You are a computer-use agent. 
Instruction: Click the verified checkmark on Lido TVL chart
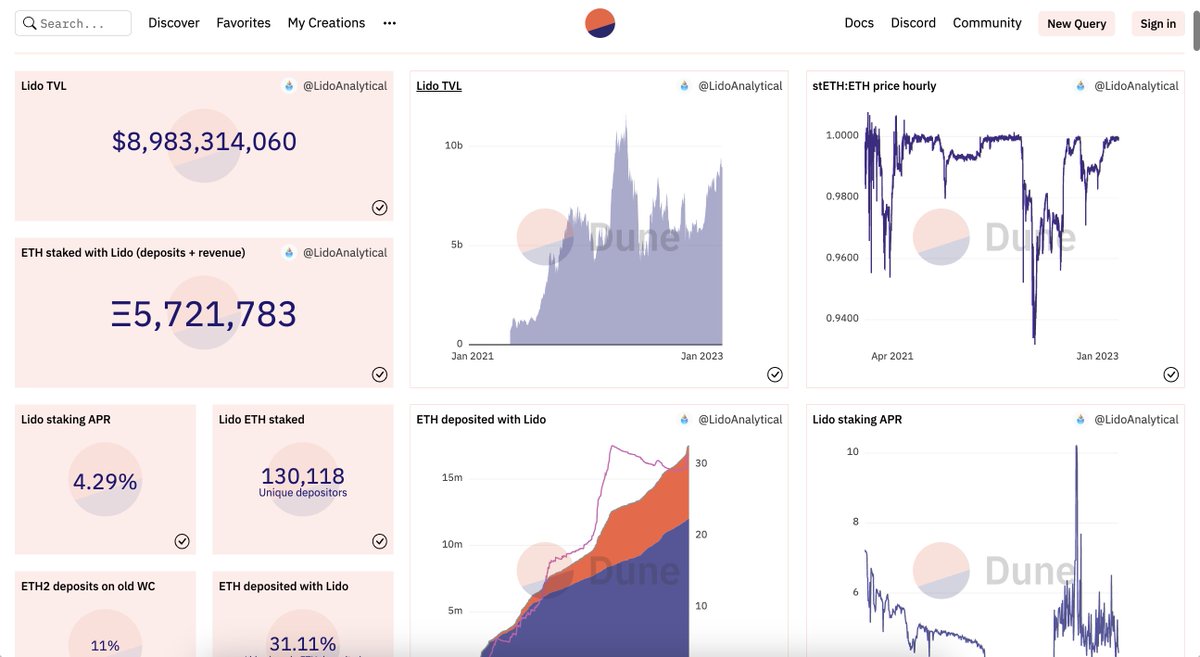click(775, 375)
